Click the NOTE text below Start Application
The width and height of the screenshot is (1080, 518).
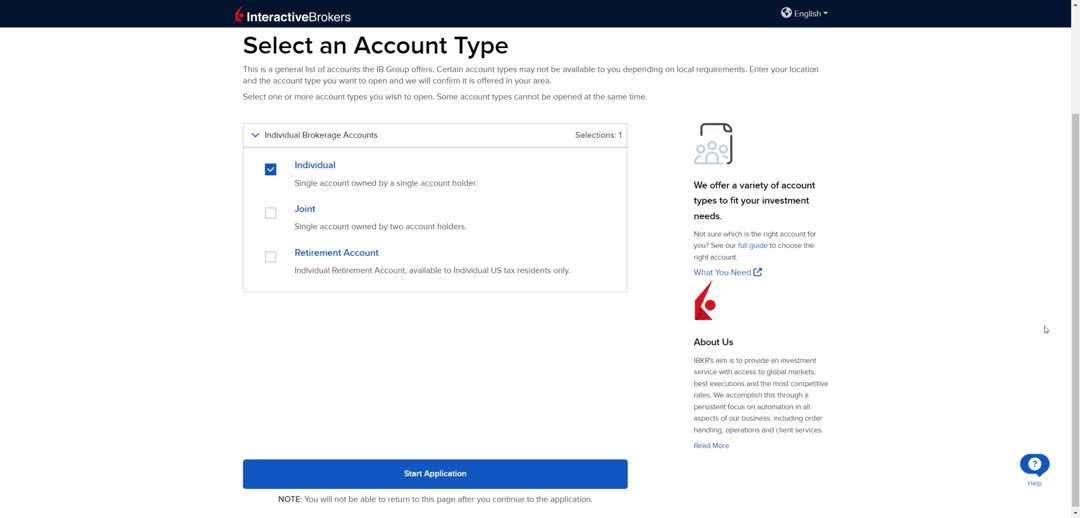(x=435, y=499)
